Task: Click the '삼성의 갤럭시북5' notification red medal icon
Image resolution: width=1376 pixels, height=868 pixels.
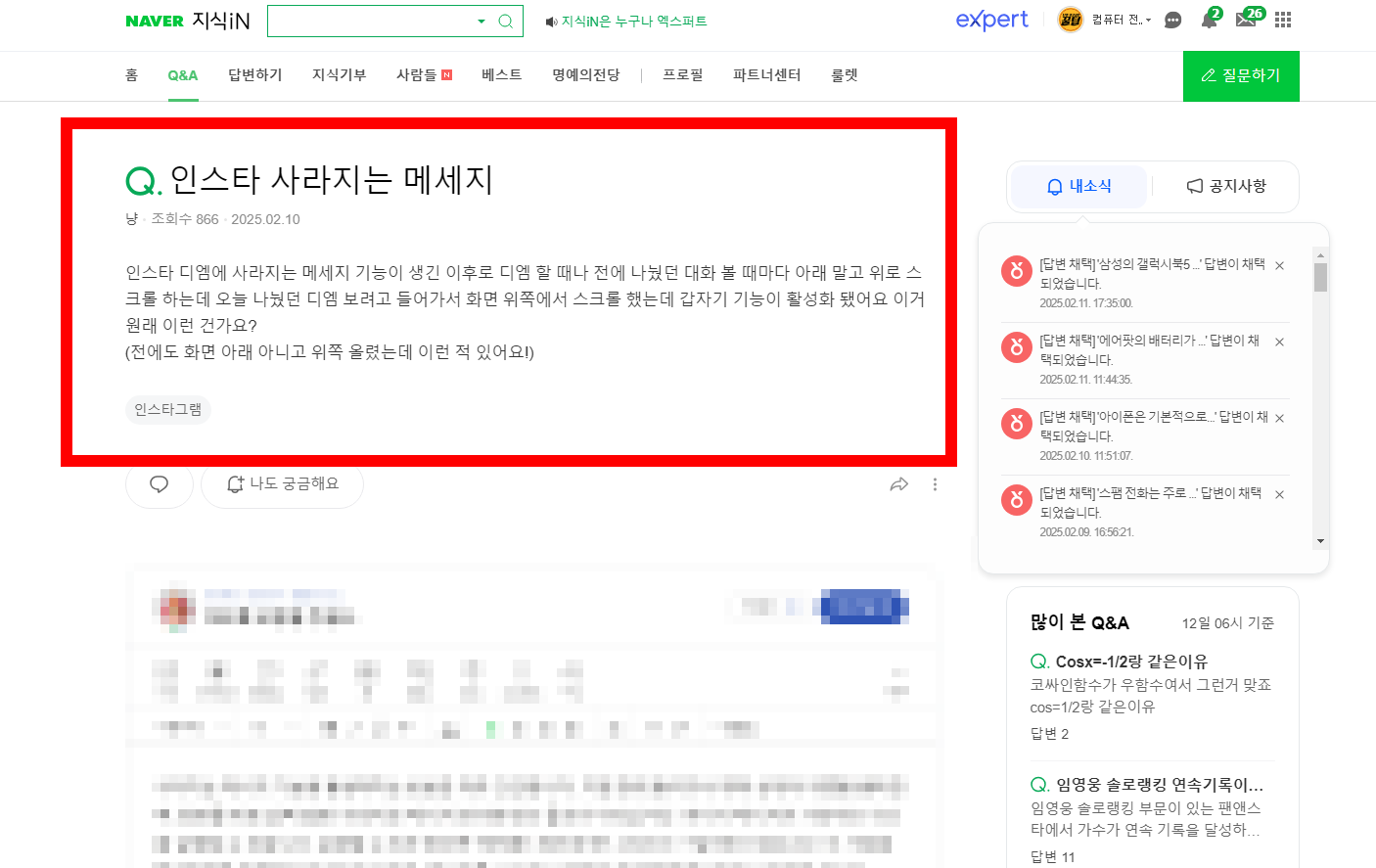Action: pos(1017,271)
